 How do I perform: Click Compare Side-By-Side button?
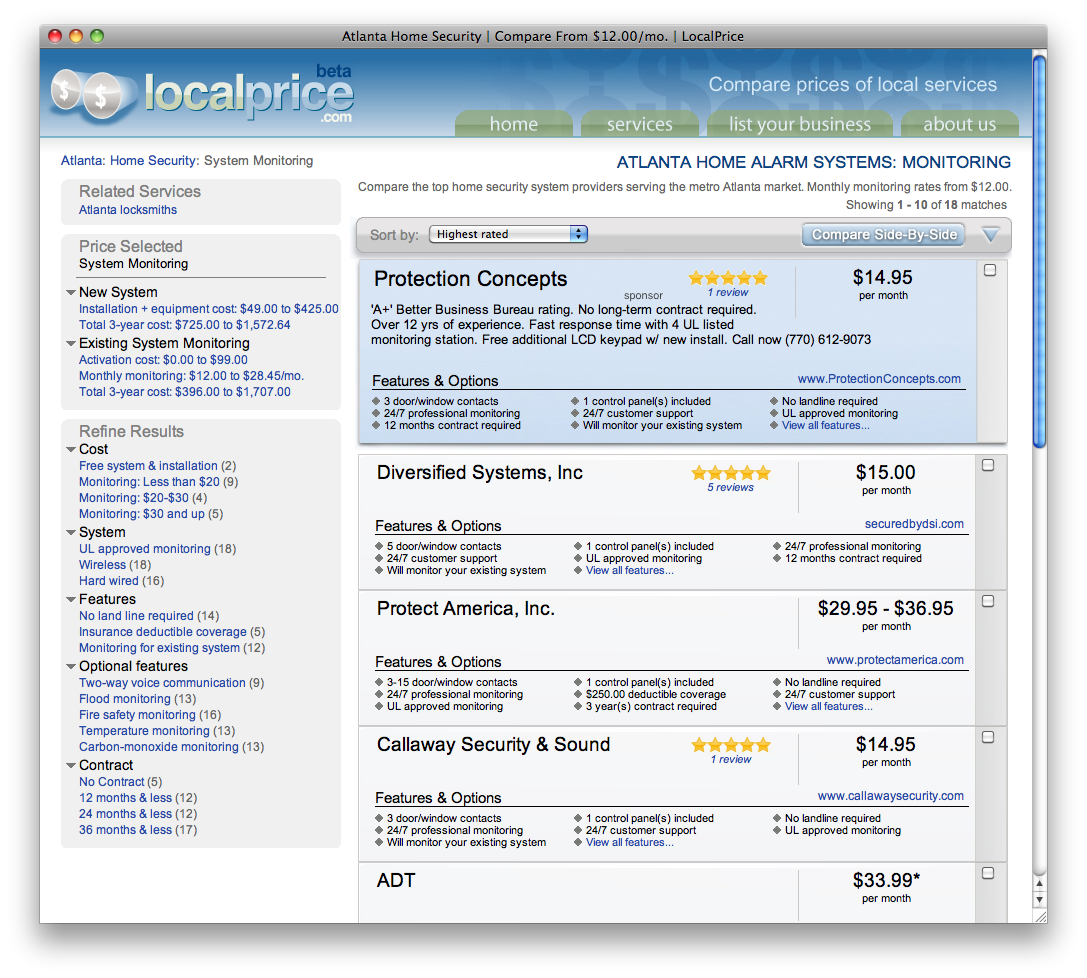[884, 234]
